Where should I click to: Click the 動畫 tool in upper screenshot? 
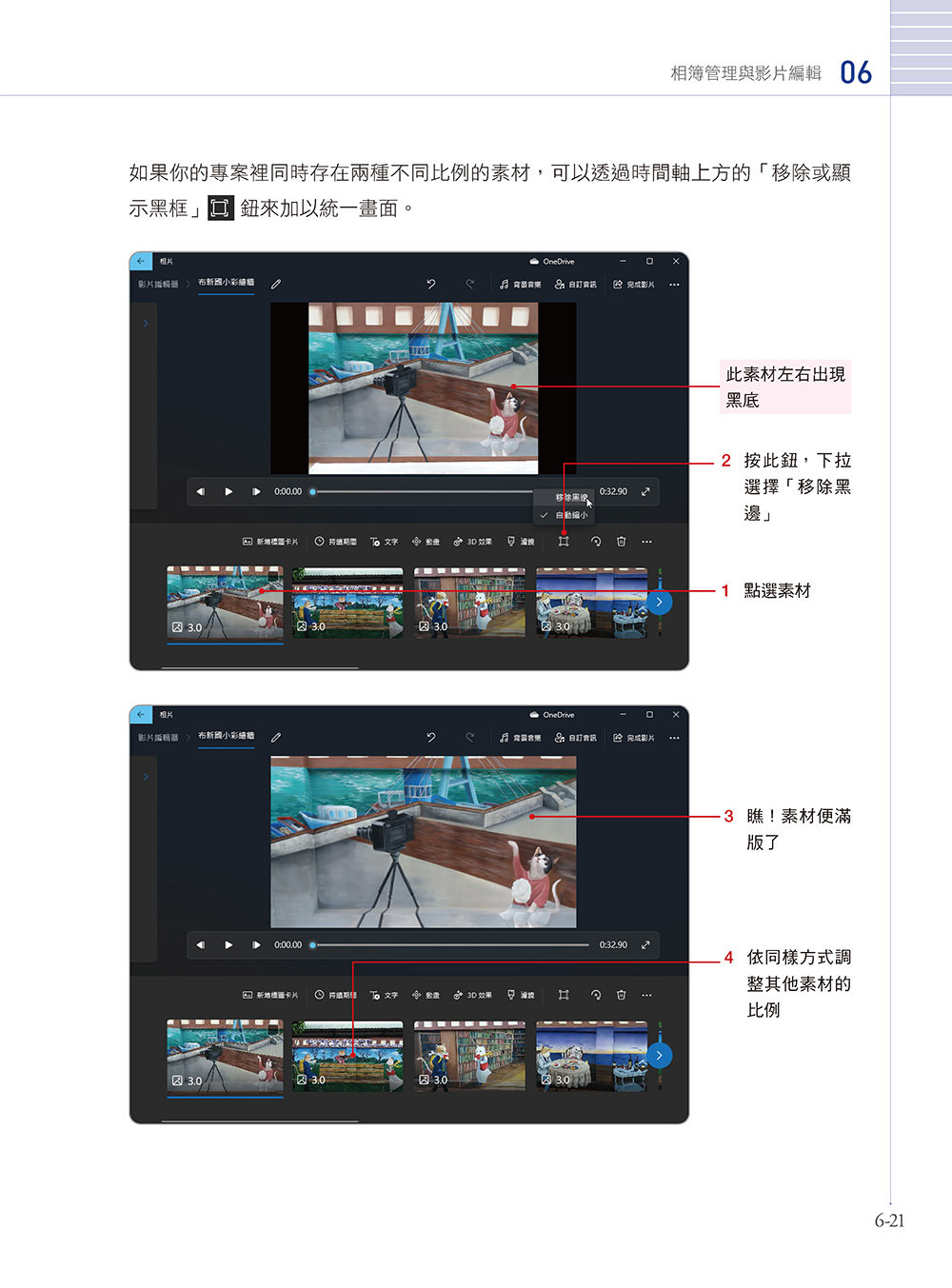coord(426,542)
